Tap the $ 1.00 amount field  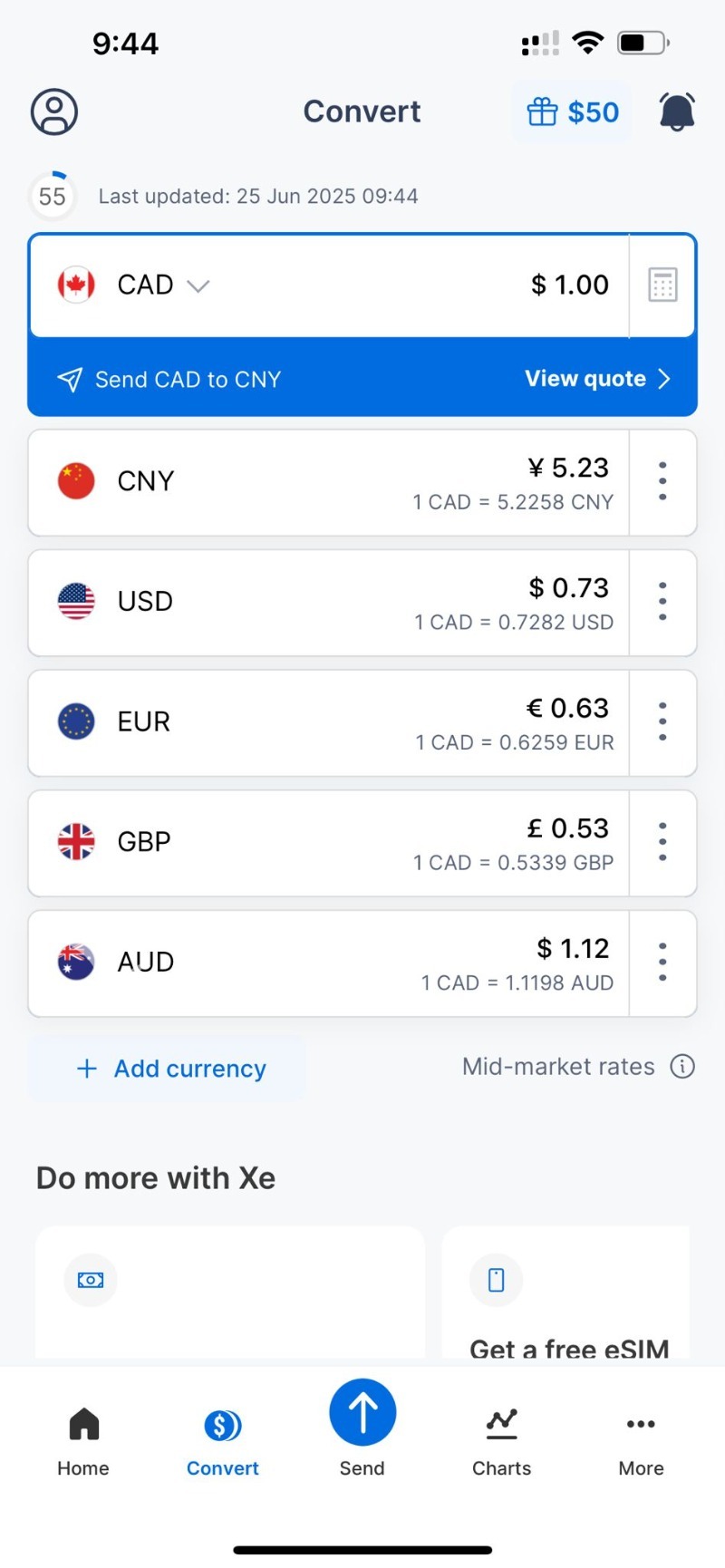(x=569, y=286)
